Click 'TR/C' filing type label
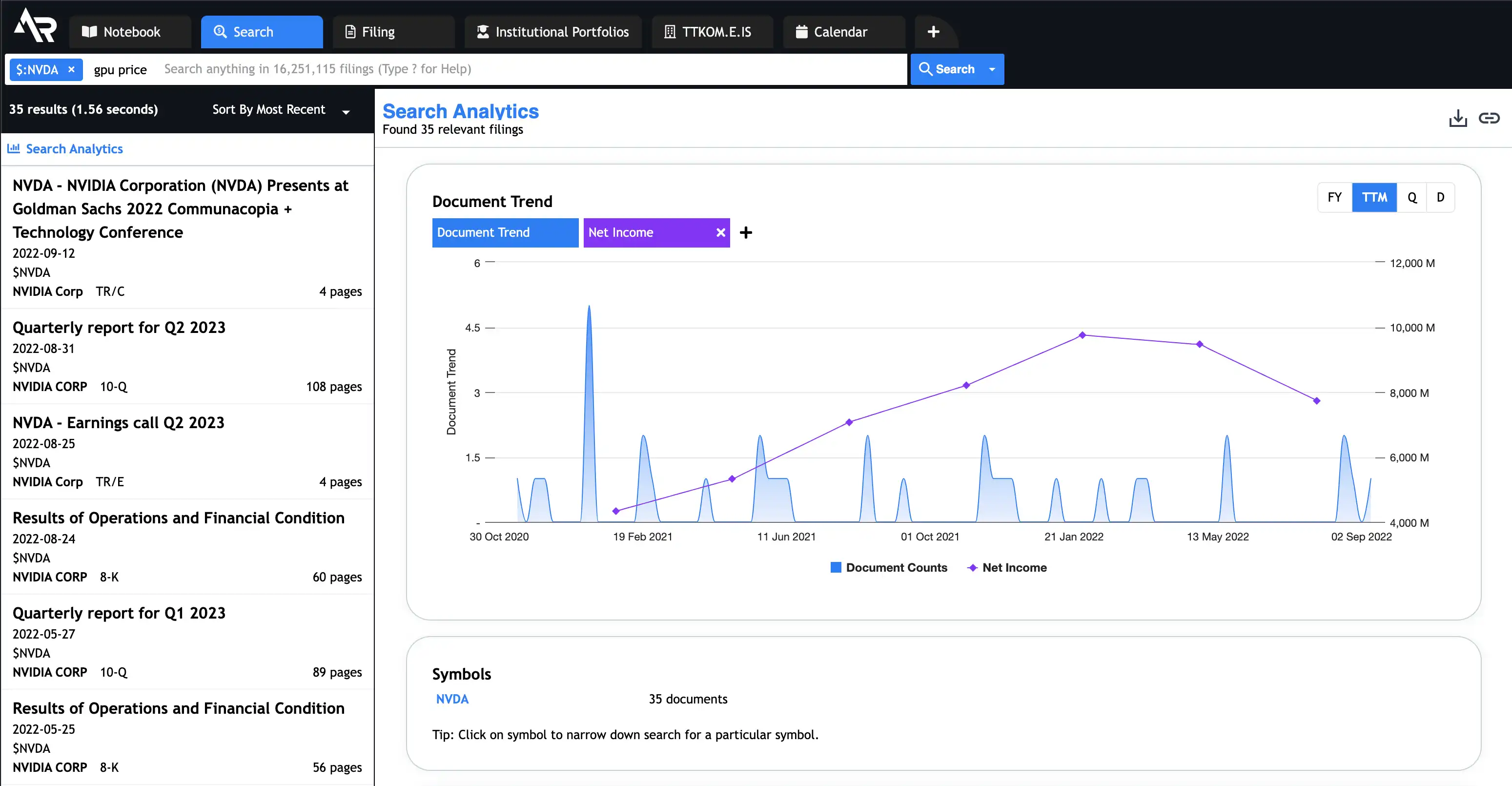This screenshot has width=1512, height=786. pyautogui.click(x=110, y=292)
